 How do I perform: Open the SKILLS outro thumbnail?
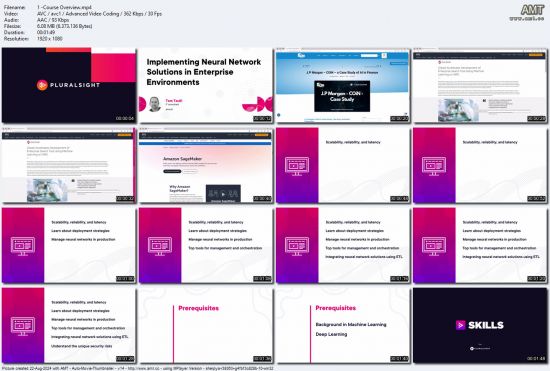click(x=480, y=325)
